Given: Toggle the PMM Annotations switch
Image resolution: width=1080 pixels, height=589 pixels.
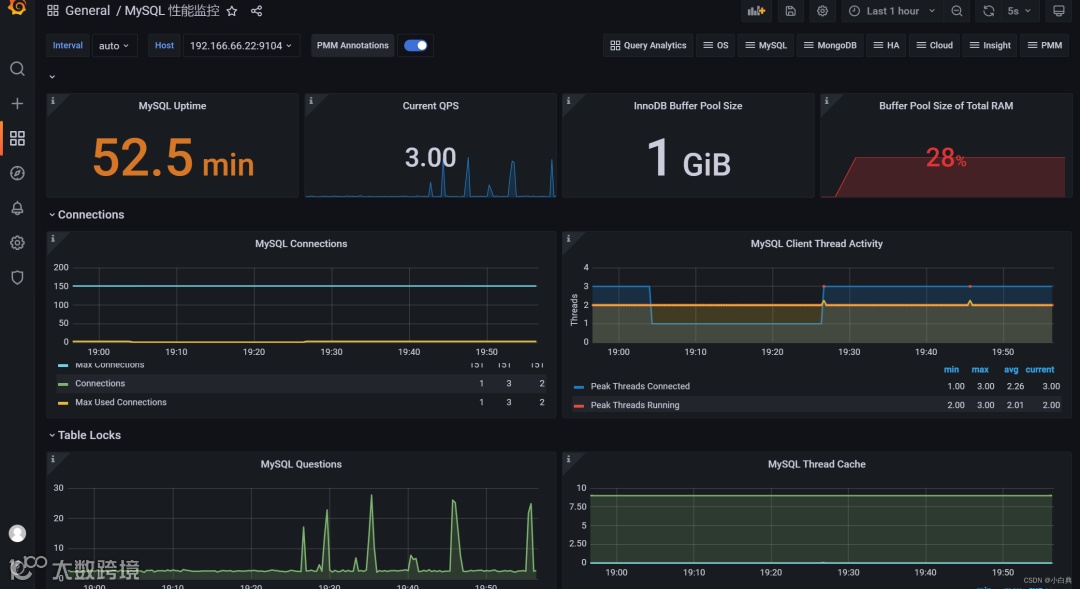Looking at the screenshot, I should (x=415, y=45).
